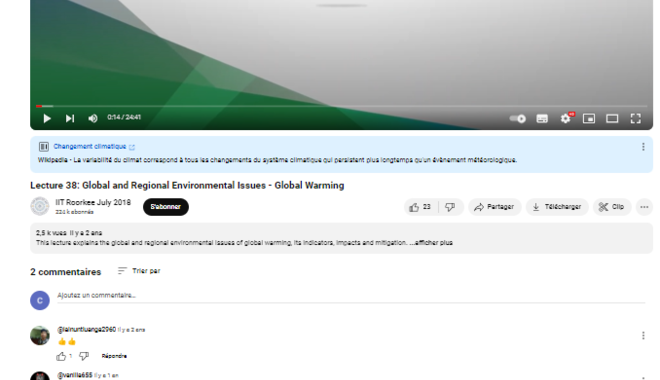
Task: Enter fullscreen mode
Action: [x=636, y=119]
